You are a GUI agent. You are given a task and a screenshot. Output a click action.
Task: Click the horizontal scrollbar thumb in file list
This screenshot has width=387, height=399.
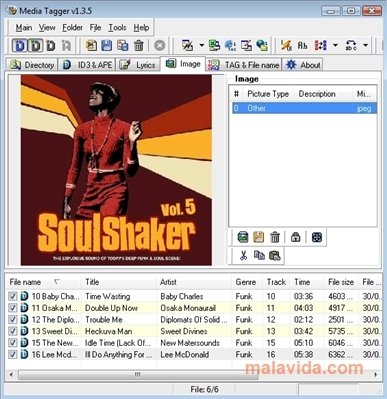click(138, 375)
